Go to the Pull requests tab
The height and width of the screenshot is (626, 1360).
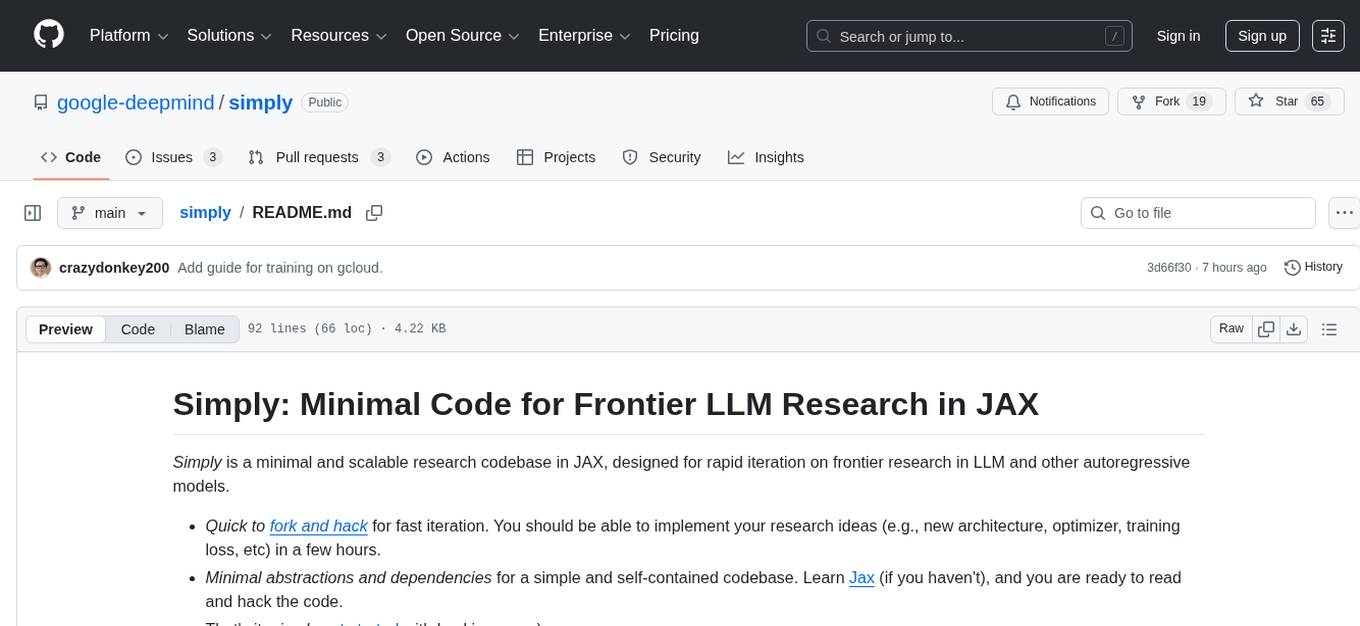click(317, 157)
